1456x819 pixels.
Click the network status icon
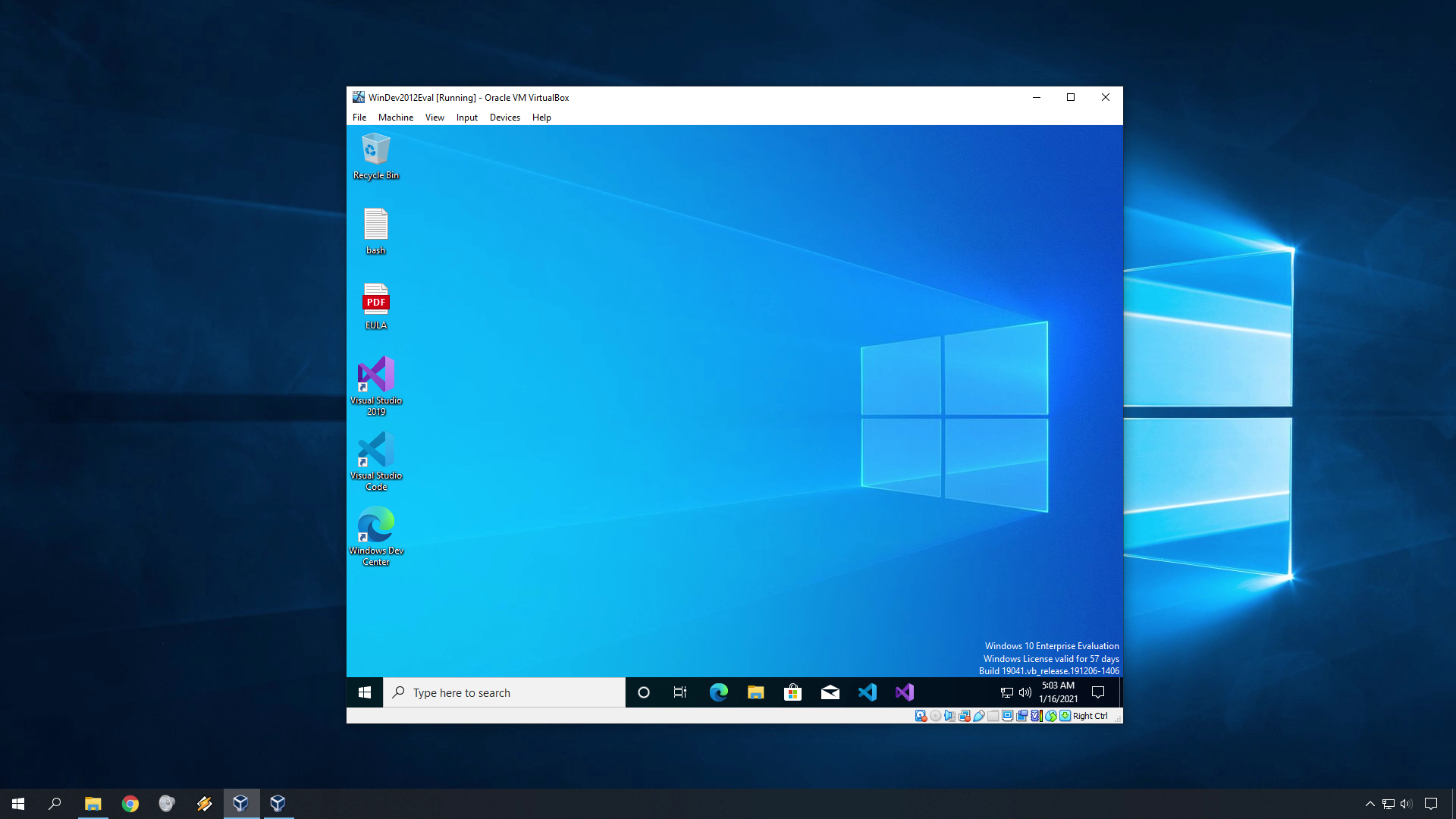coord(1004,692)
